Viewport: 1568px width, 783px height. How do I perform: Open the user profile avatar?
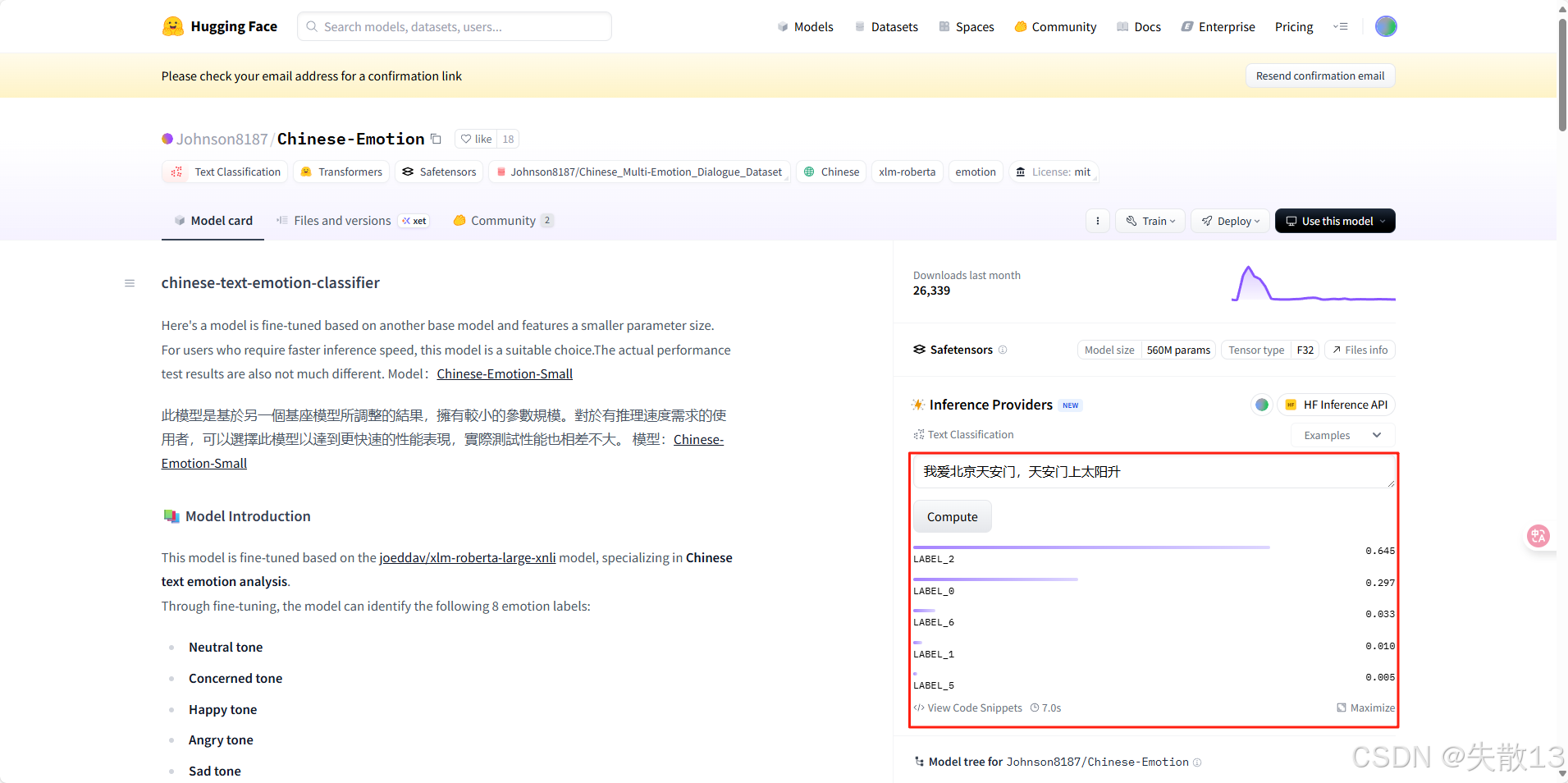(1386, 26)
